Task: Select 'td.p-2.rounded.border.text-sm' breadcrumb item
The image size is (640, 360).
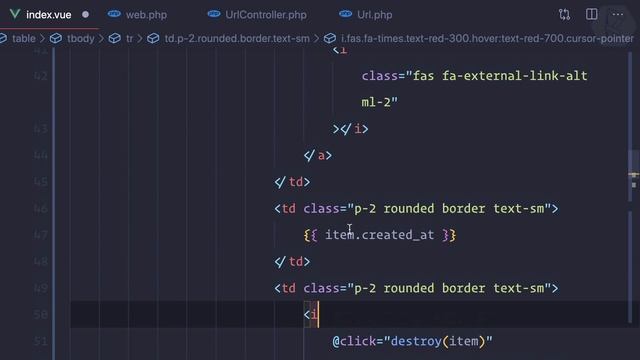Action: pos(237,39)
